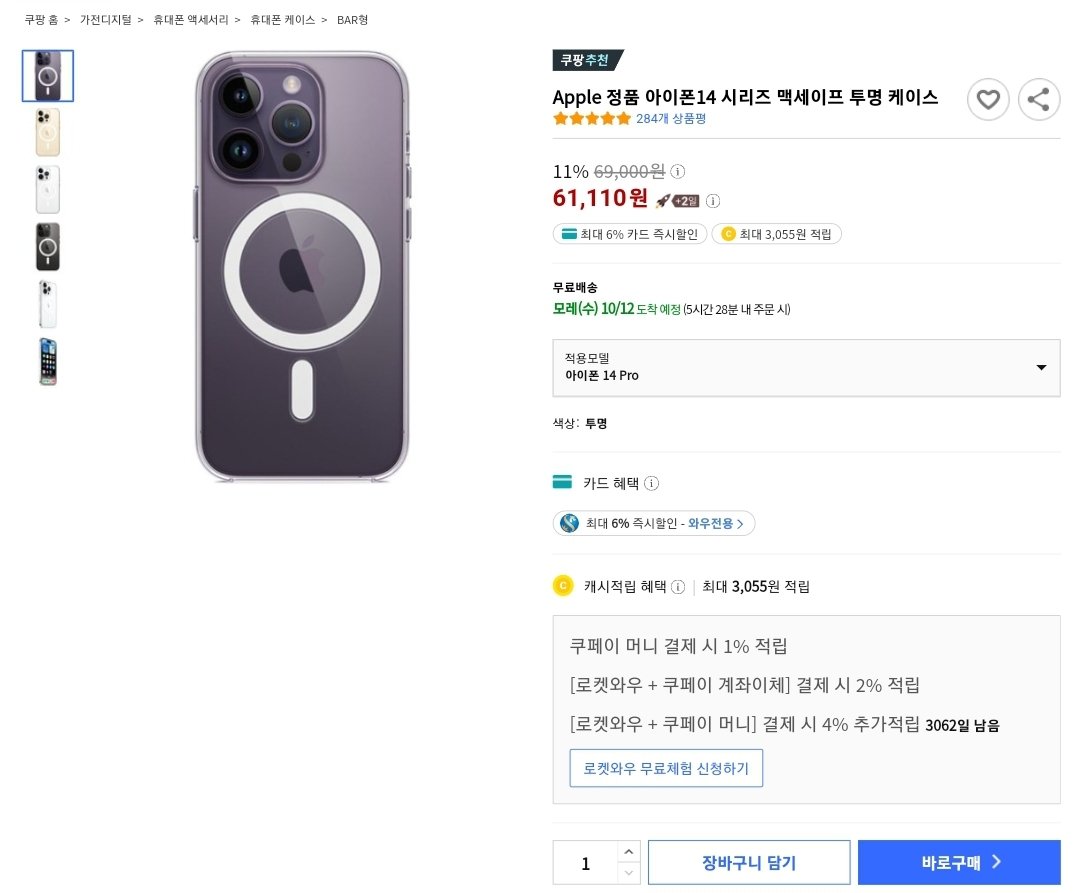Click info icon beside rocket delivery badge
This screenshot has height=893, width=1080.
pyautogui.click(x=714, y=201)
